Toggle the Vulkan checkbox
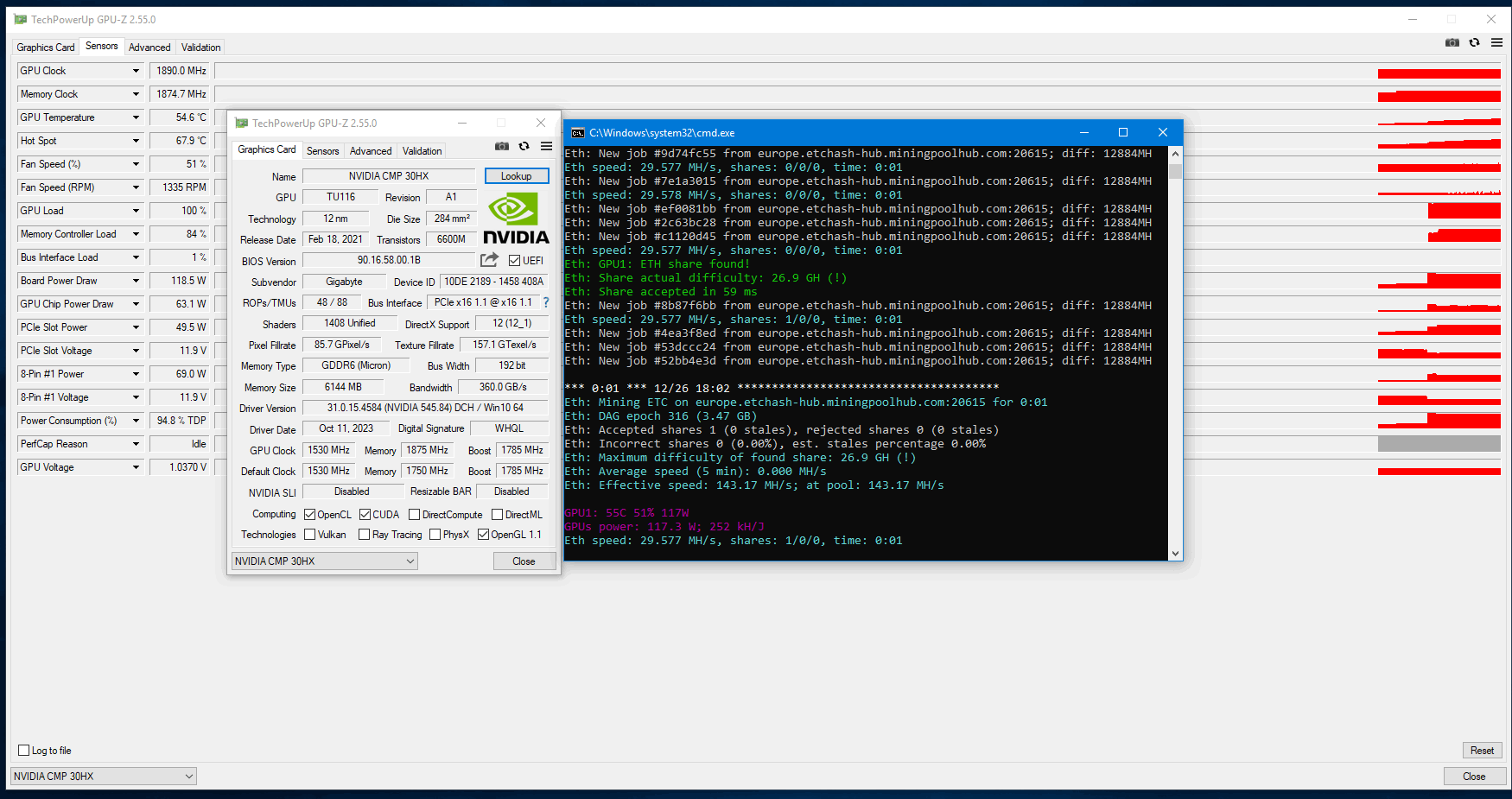The height and width of the screenshot is (799, 1512). [309, 535]
